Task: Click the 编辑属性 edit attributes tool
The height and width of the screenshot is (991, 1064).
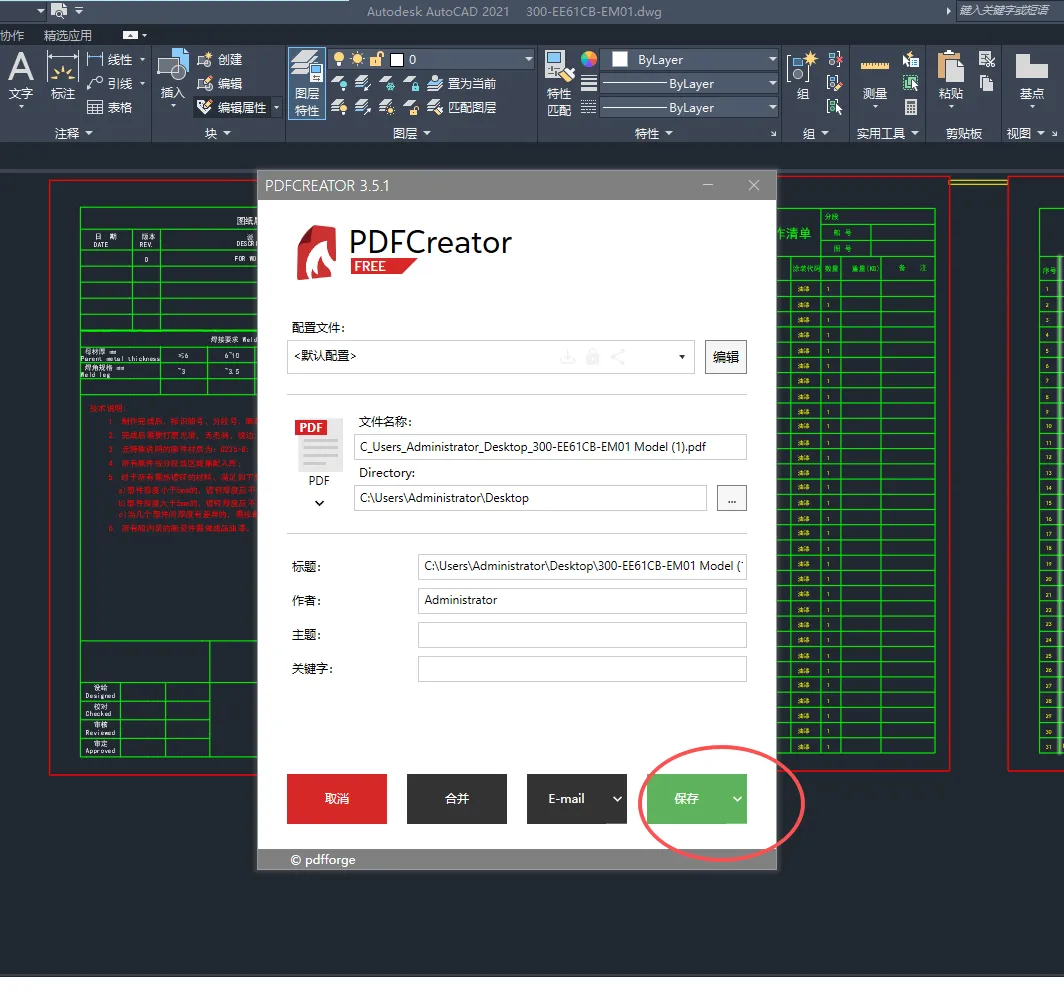Action: point(232,107)
